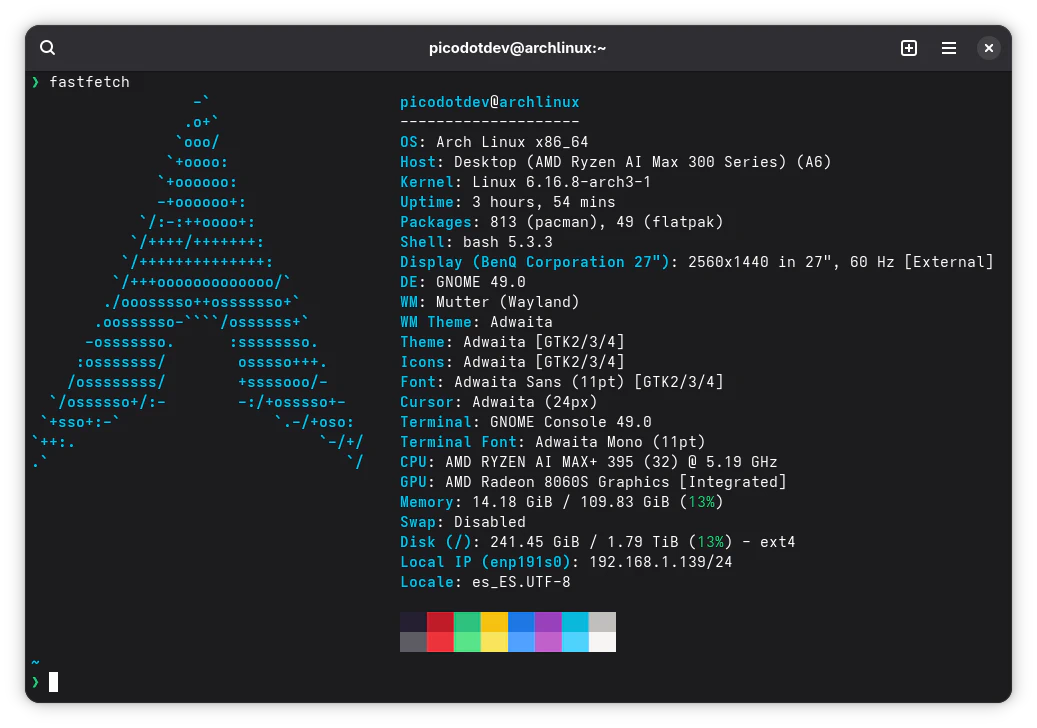Pick the purple swatch in the upper palette row
1037x728 pixels.
click(548, 622)
